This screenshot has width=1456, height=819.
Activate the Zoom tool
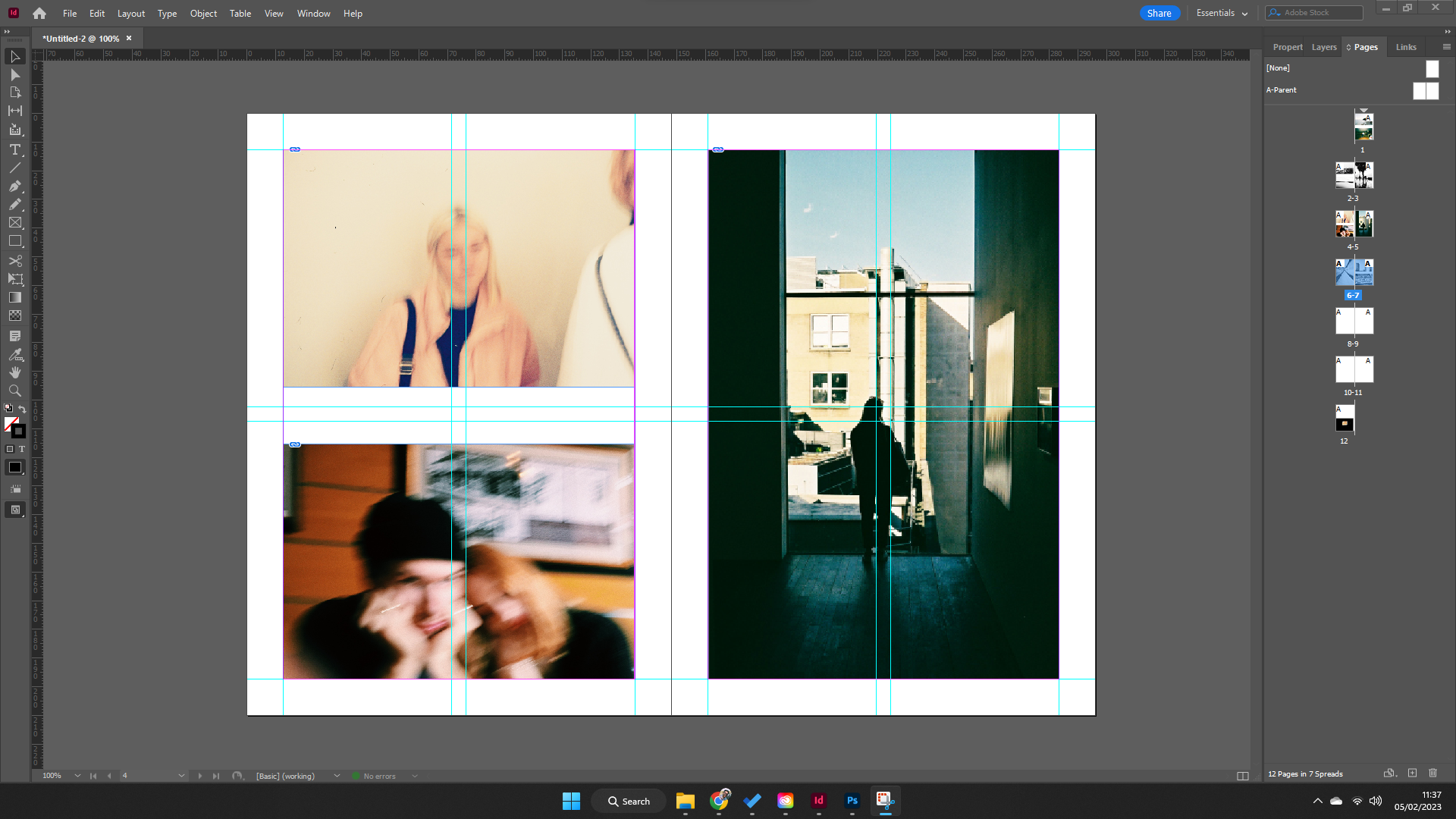pos(14,391)
